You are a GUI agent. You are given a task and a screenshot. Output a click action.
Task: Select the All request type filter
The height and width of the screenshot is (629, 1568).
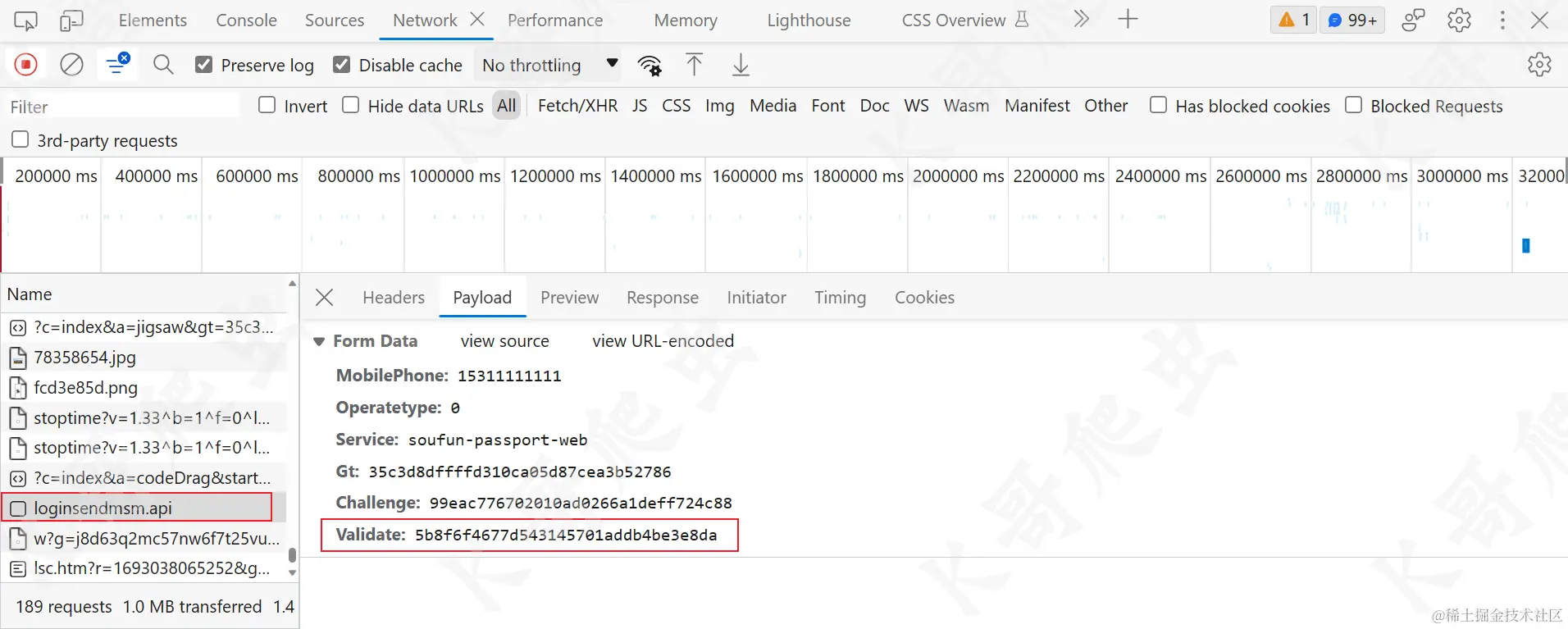[x=507, y=106]
